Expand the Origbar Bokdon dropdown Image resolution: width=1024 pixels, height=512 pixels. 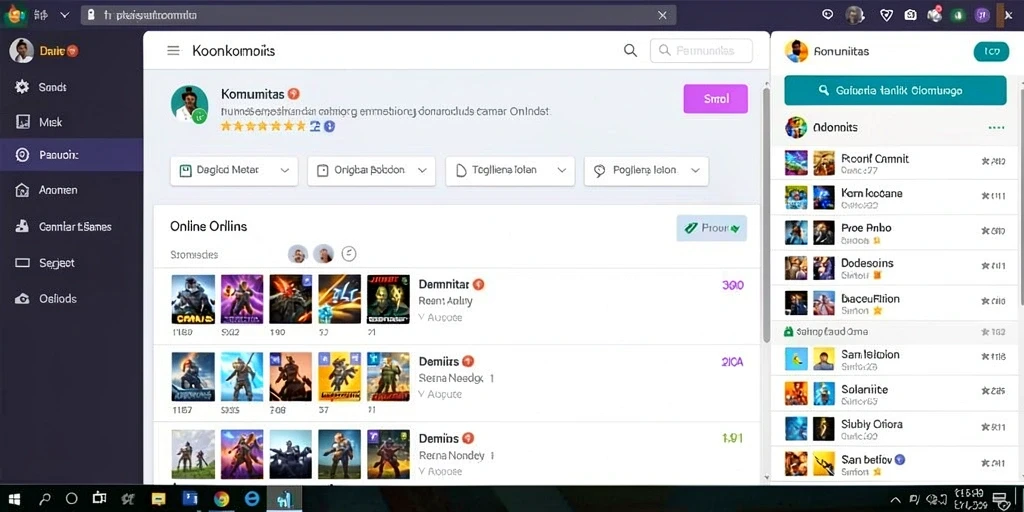pos(372,170)
